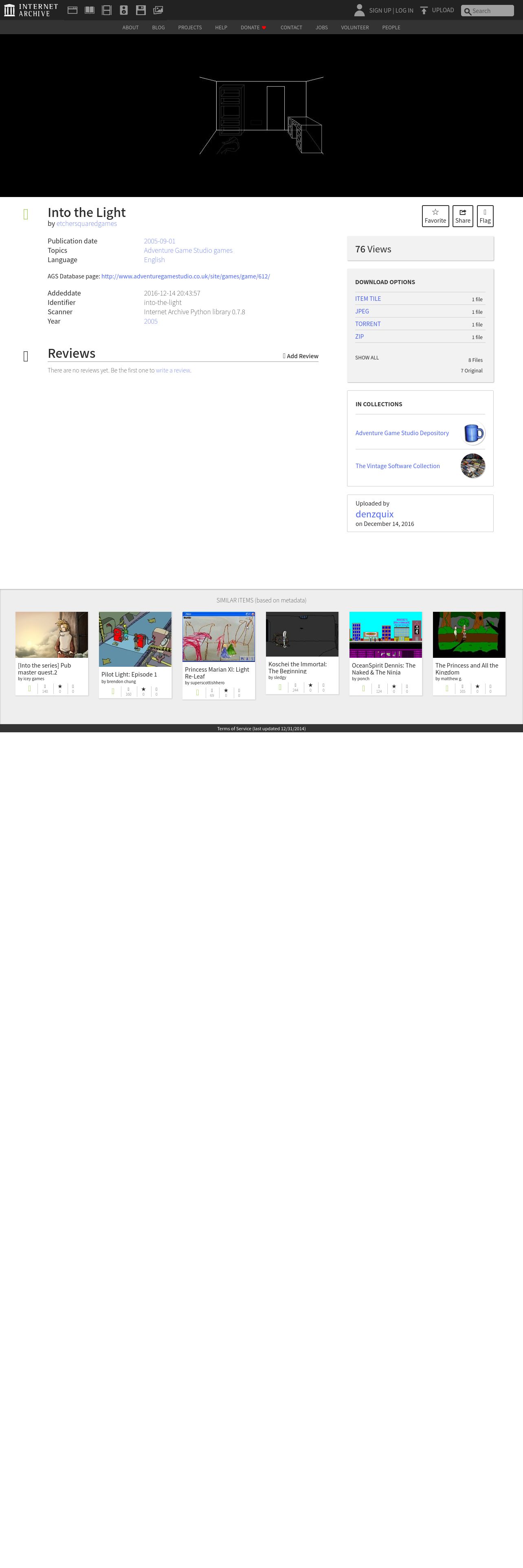523x1568 pixels.
Task: Click the star icon under Princess and All the Kingdom
Action: tap(477, 686)
